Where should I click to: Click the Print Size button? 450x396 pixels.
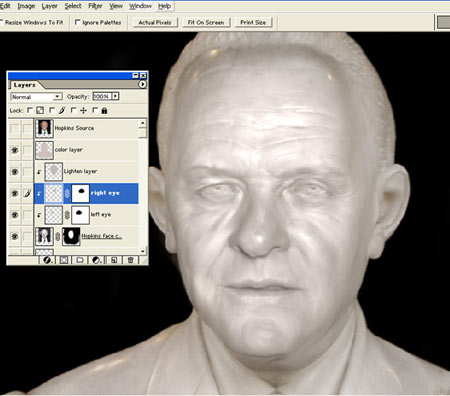[x=253, y=22]
